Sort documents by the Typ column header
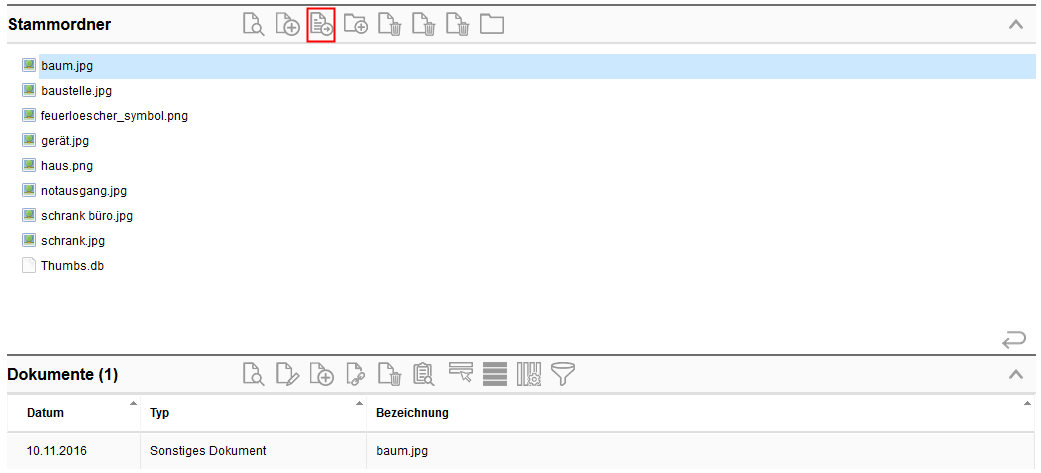Image resolution: width=1041 pixels, height=473 pixels. pos(160,413)
